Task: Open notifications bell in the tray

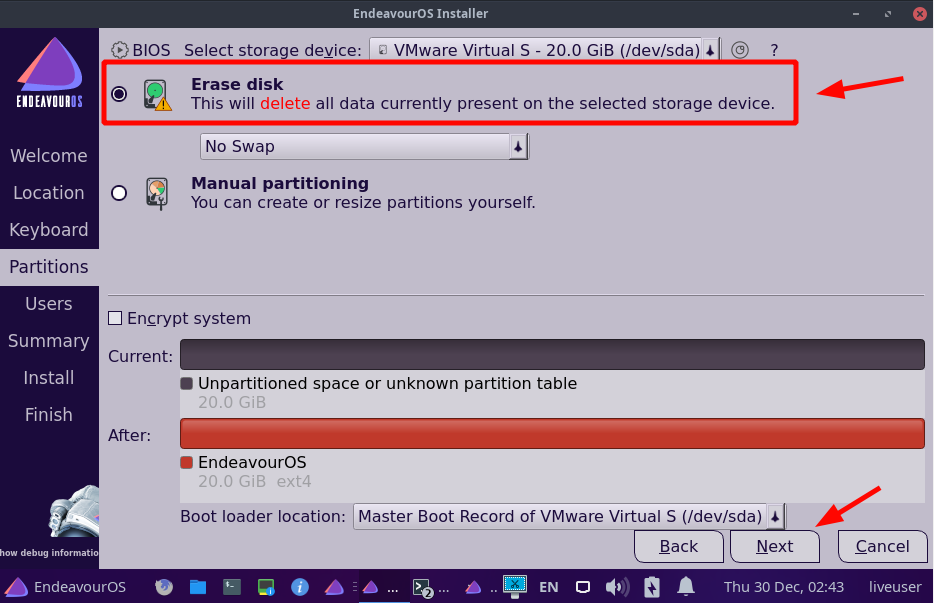Action: 686,586
